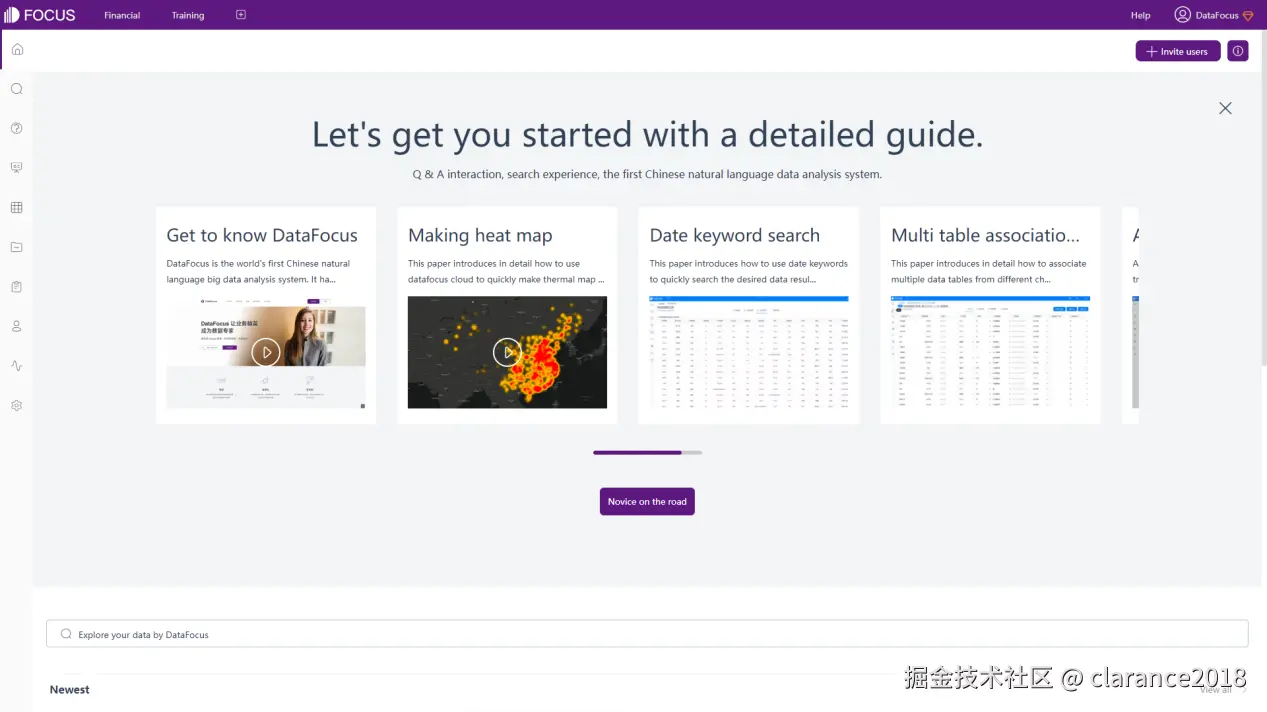Click the Newest section heading
The width and height of the screenshot is (1267, 712).
click(x=70, y=690)
